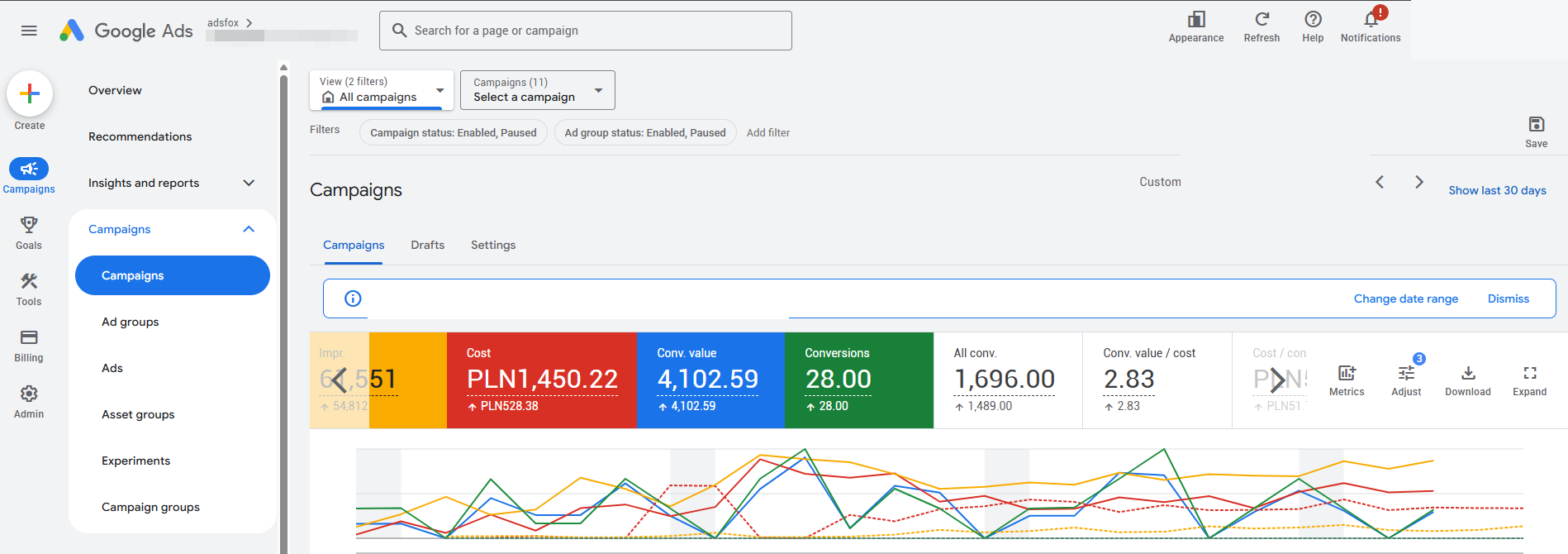Viewport: 1568px width, 554px height.
Task: Open Recommendations page
Action: [140, 136]
